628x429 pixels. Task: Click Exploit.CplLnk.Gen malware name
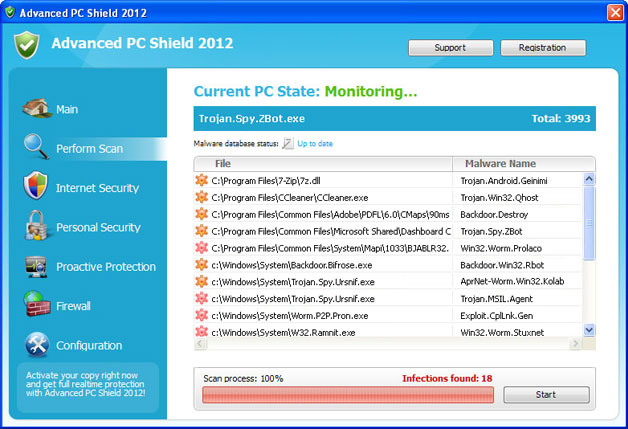click(x=496, y=316)
